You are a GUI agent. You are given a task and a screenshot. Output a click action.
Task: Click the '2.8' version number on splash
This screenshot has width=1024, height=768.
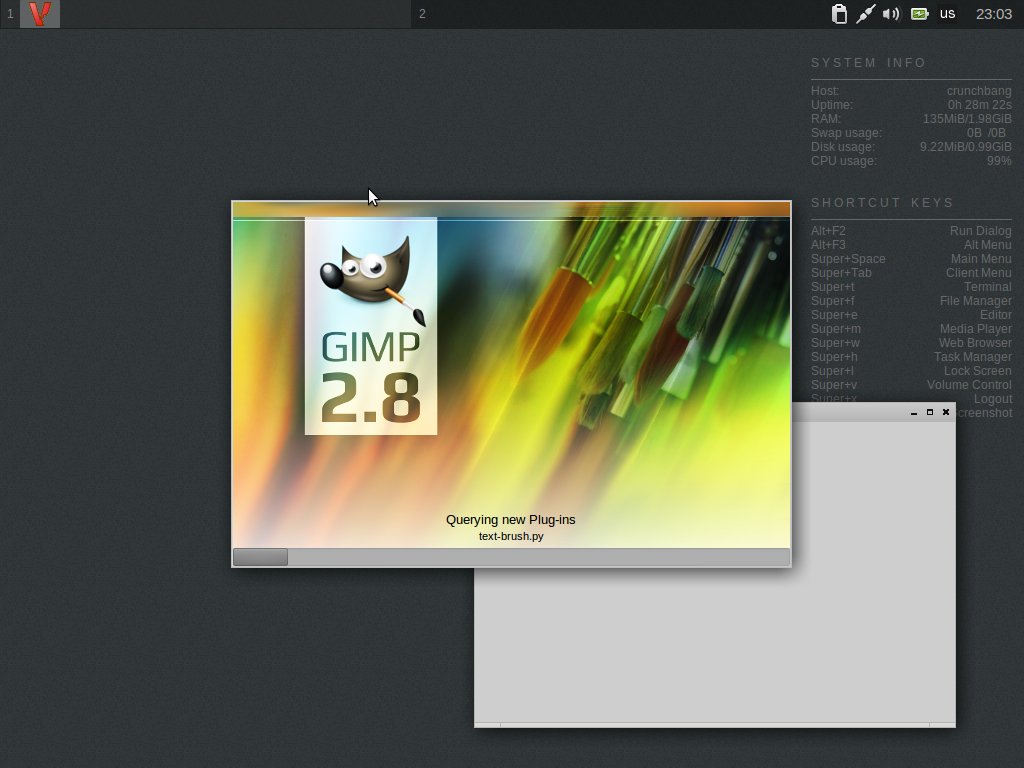[370, 398]
